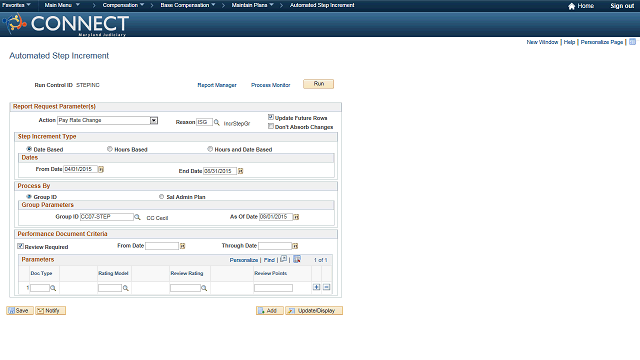The width and height of the screenshot is (640, 360).
Task: Expand the Favorites menu
Action: (16, 5)
